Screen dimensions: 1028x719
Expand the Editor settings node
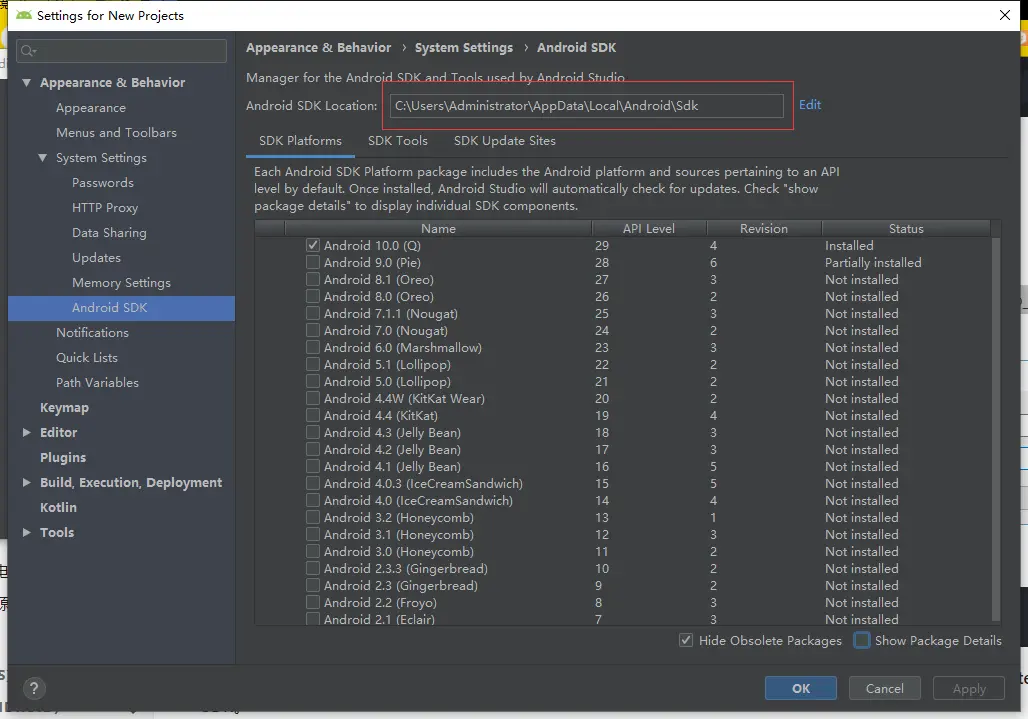coord(26,433)
